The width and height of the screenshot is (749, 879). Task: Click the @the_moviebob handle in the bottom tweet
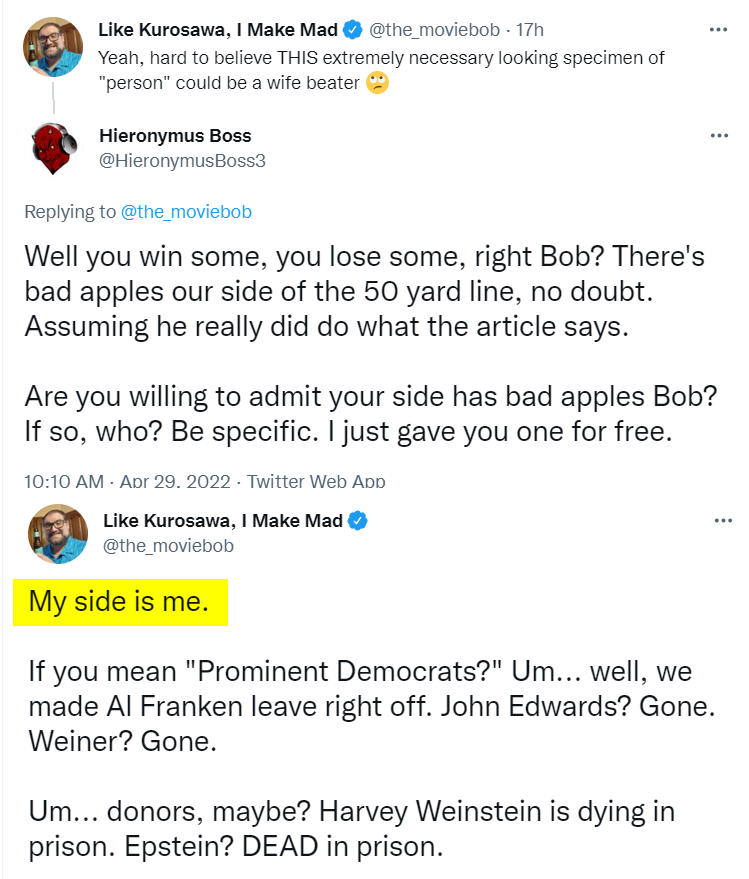(168, 546)
